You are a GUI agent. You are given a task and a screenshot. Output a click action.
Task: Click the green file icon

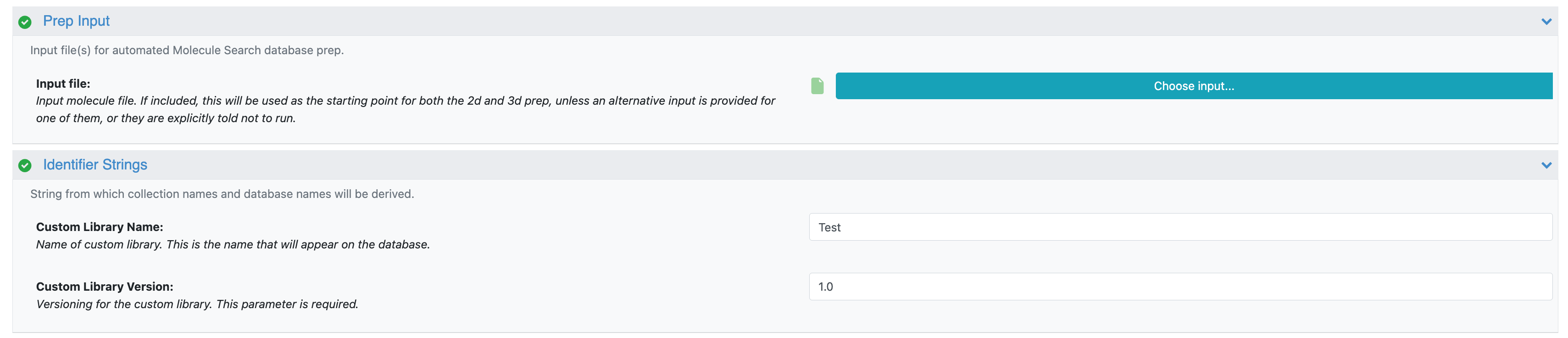[x=817, y=86]
